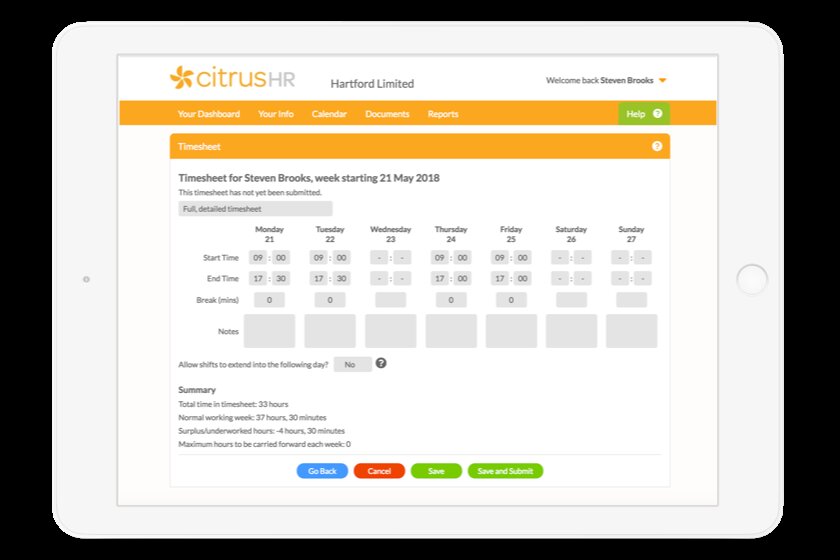Toggle the allow shifts to extend No selector

tap(352, 365)
